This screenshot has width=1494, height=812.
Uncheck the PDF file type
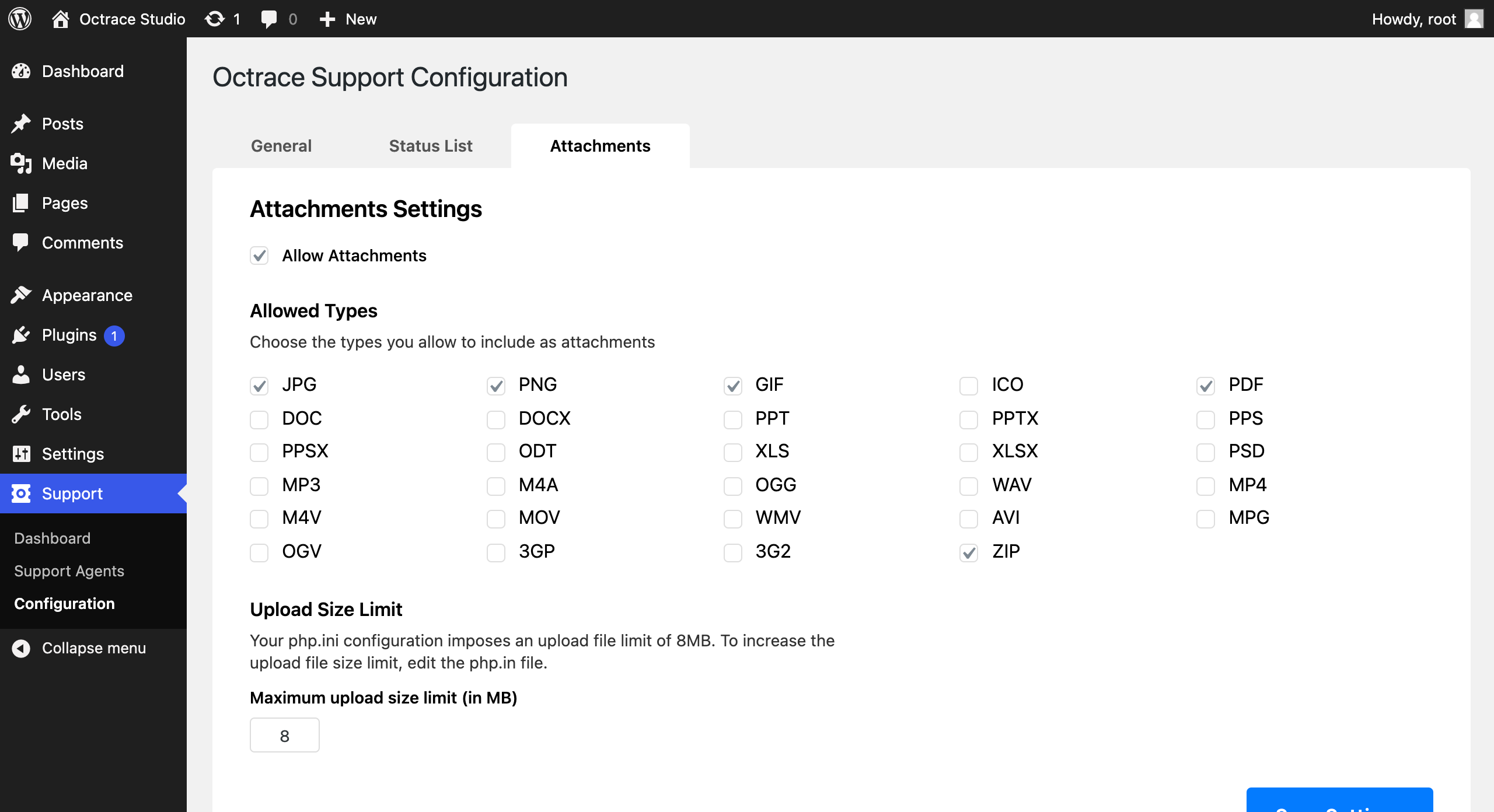pyautogui.click(x=1206, y=385)
